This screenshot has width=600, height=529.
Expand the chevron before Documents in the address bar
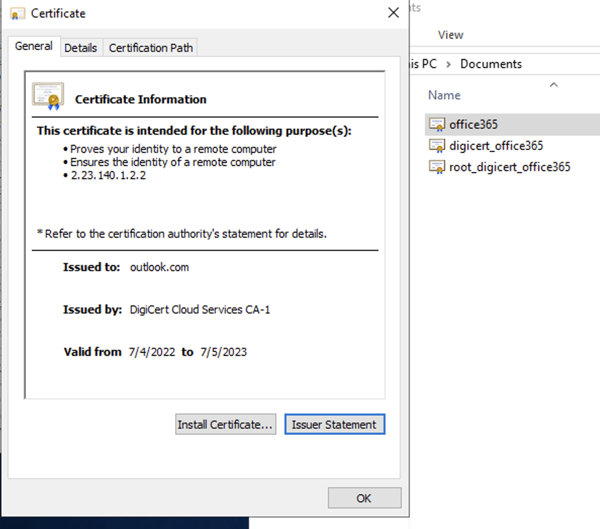(451, 64)
